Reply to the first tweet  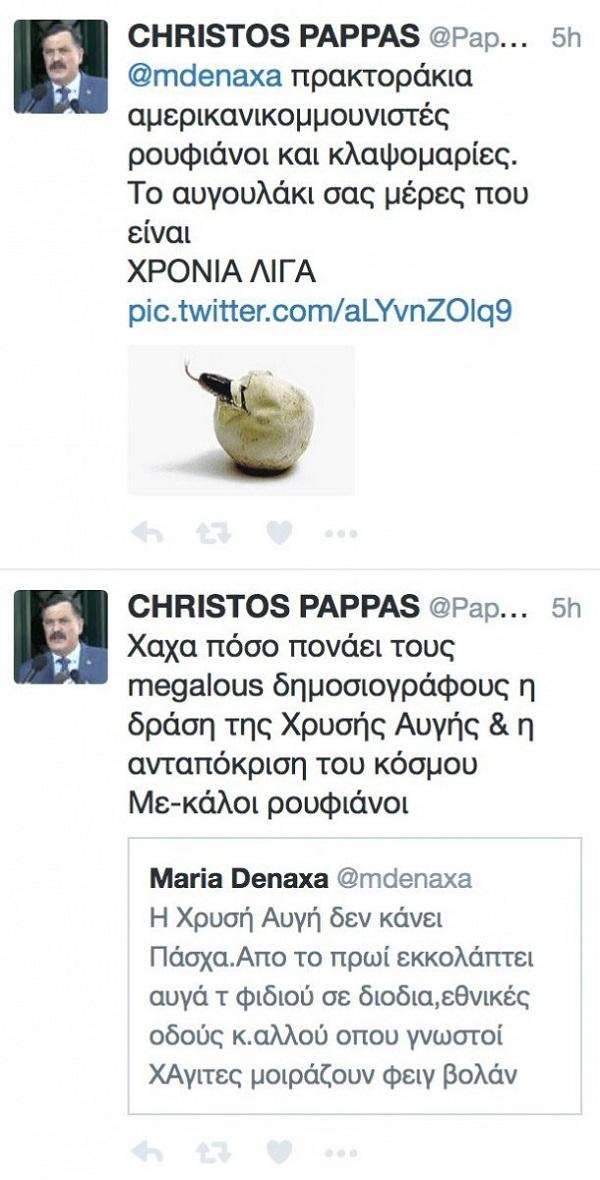pyautogui.click(x=146, y=534)
